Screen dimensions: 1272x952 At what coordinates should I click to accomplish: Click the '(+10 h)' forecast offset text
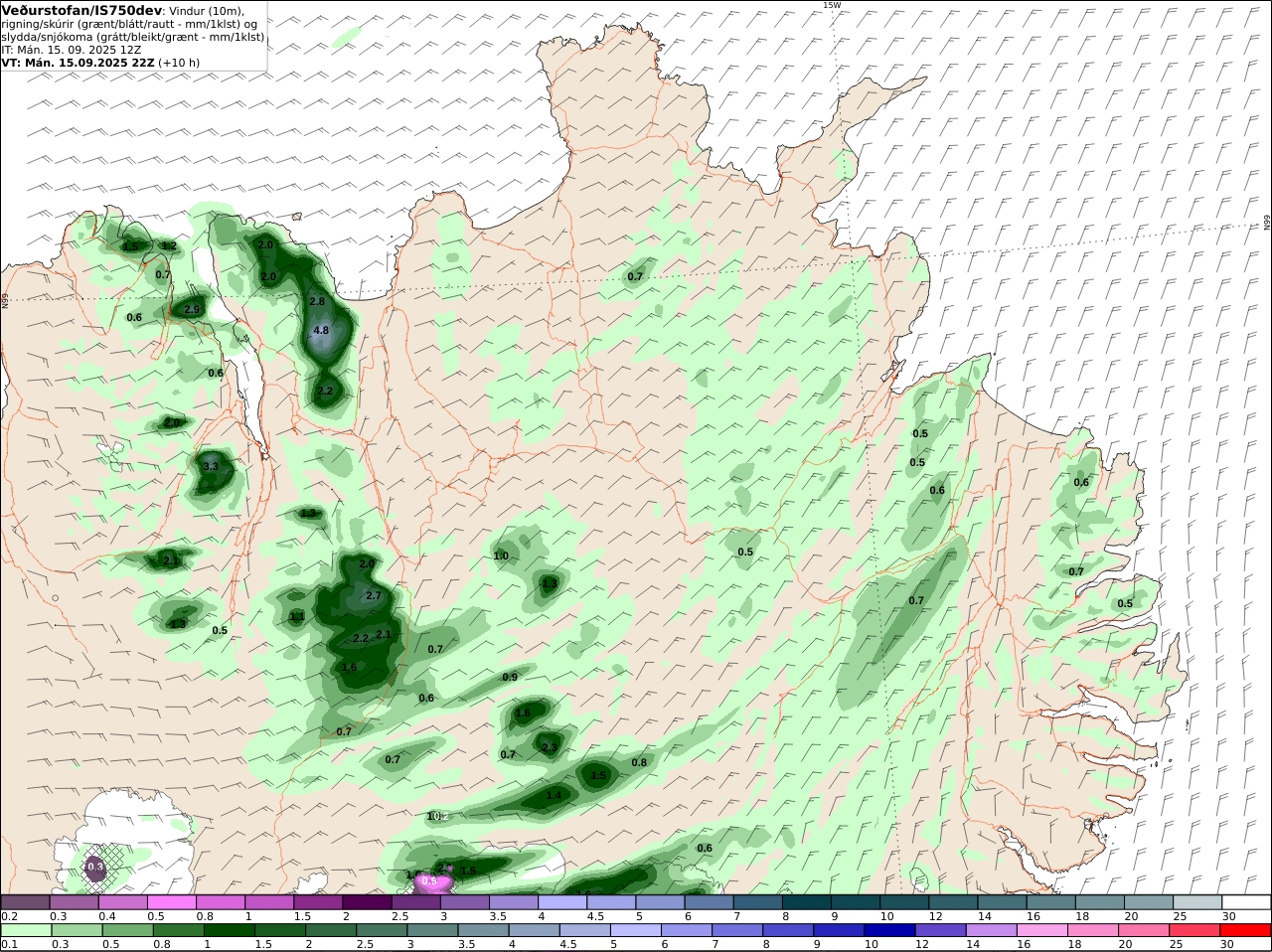(x=179, y=62)
